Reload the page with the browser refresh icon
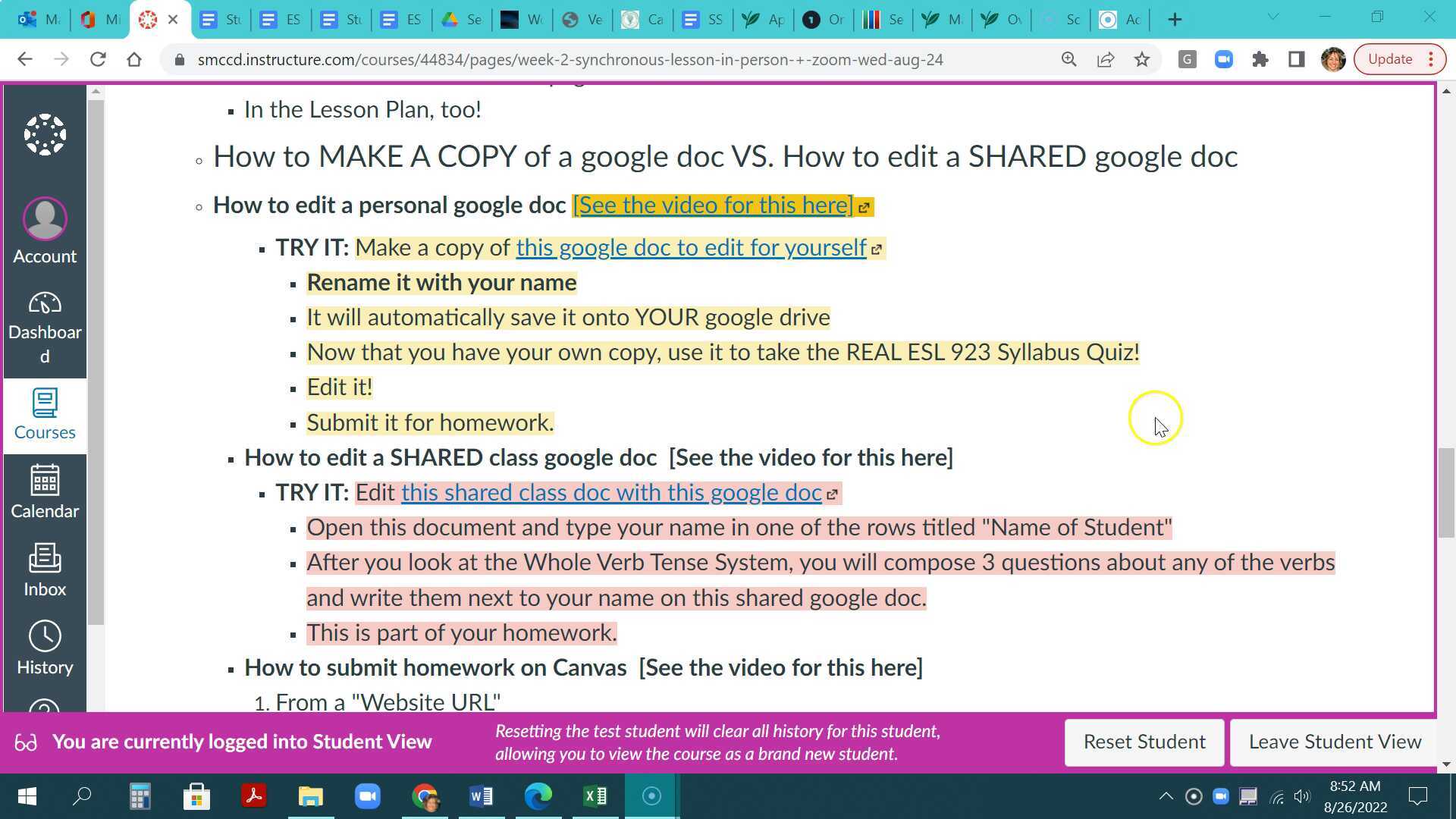 pyautogui.click(x=98, y=59)
